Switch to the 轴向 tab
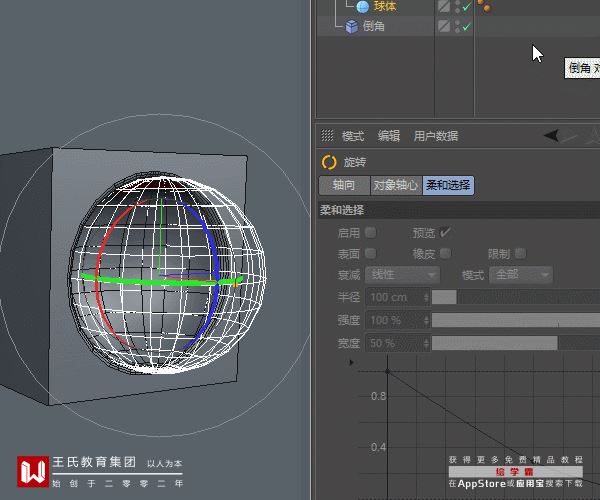This screenshot has width=600, height=500. coord(344,186)
